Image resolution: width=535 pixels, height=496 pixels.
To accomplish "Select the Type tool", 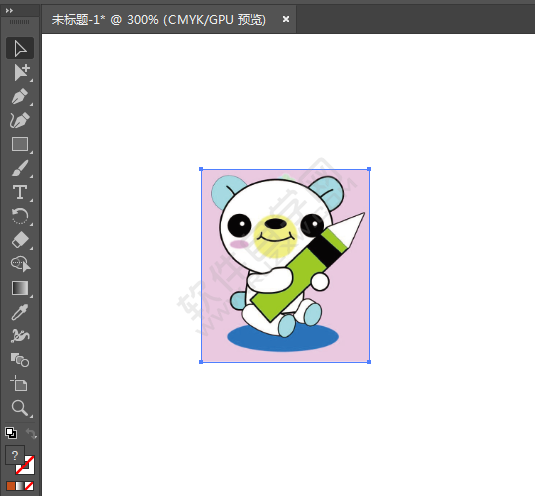I will coord(20,192).
